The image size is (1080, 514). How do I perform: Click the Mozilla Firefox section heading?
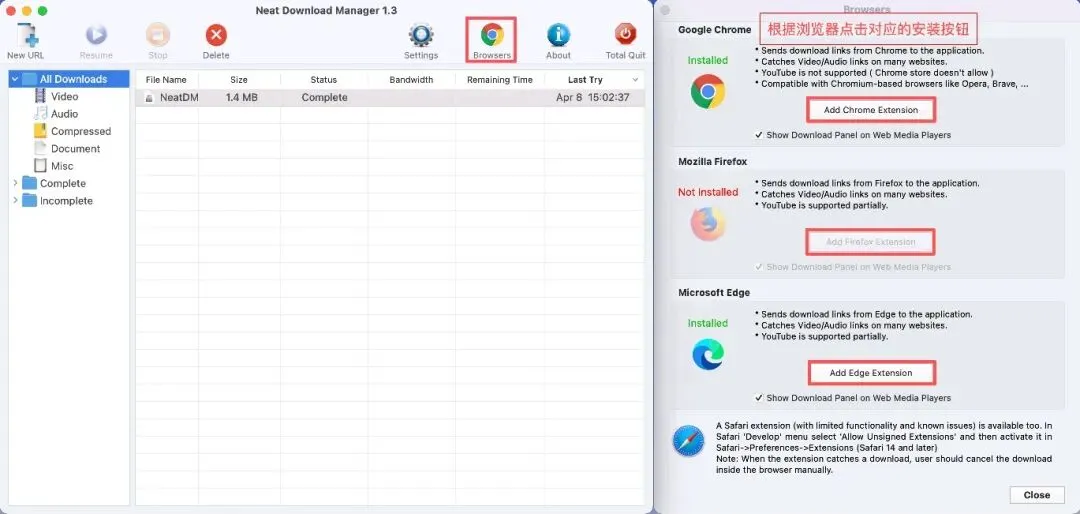pos(712,161)
